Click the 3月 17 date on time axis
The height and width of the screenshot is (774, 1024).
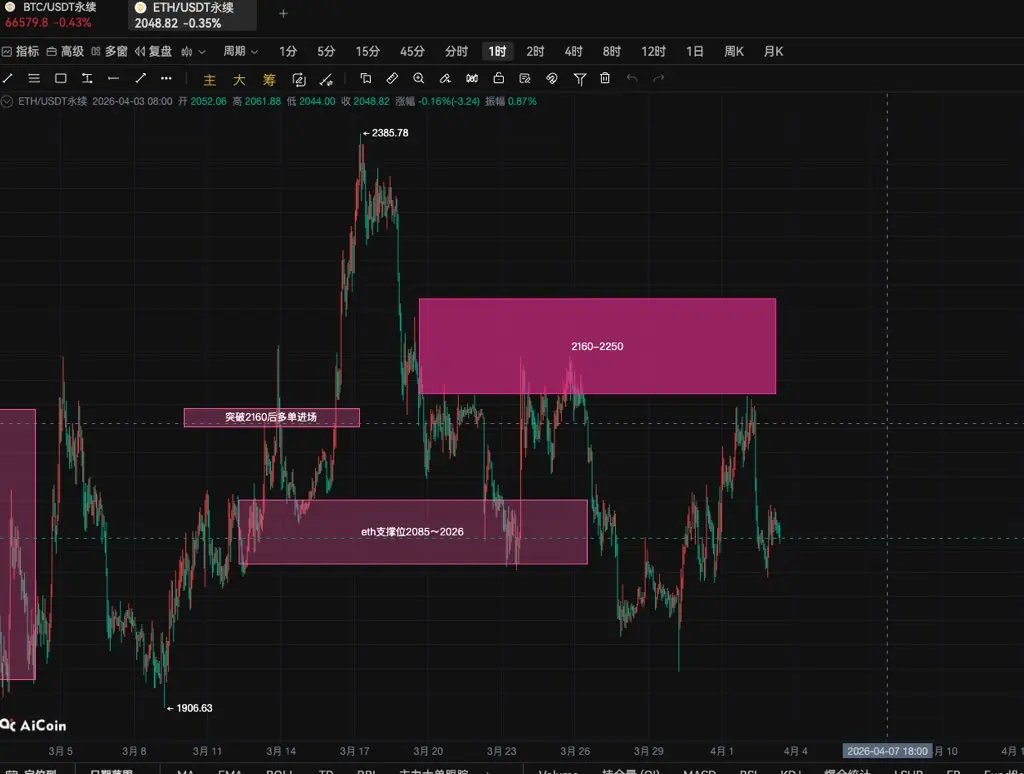[355, 751]
